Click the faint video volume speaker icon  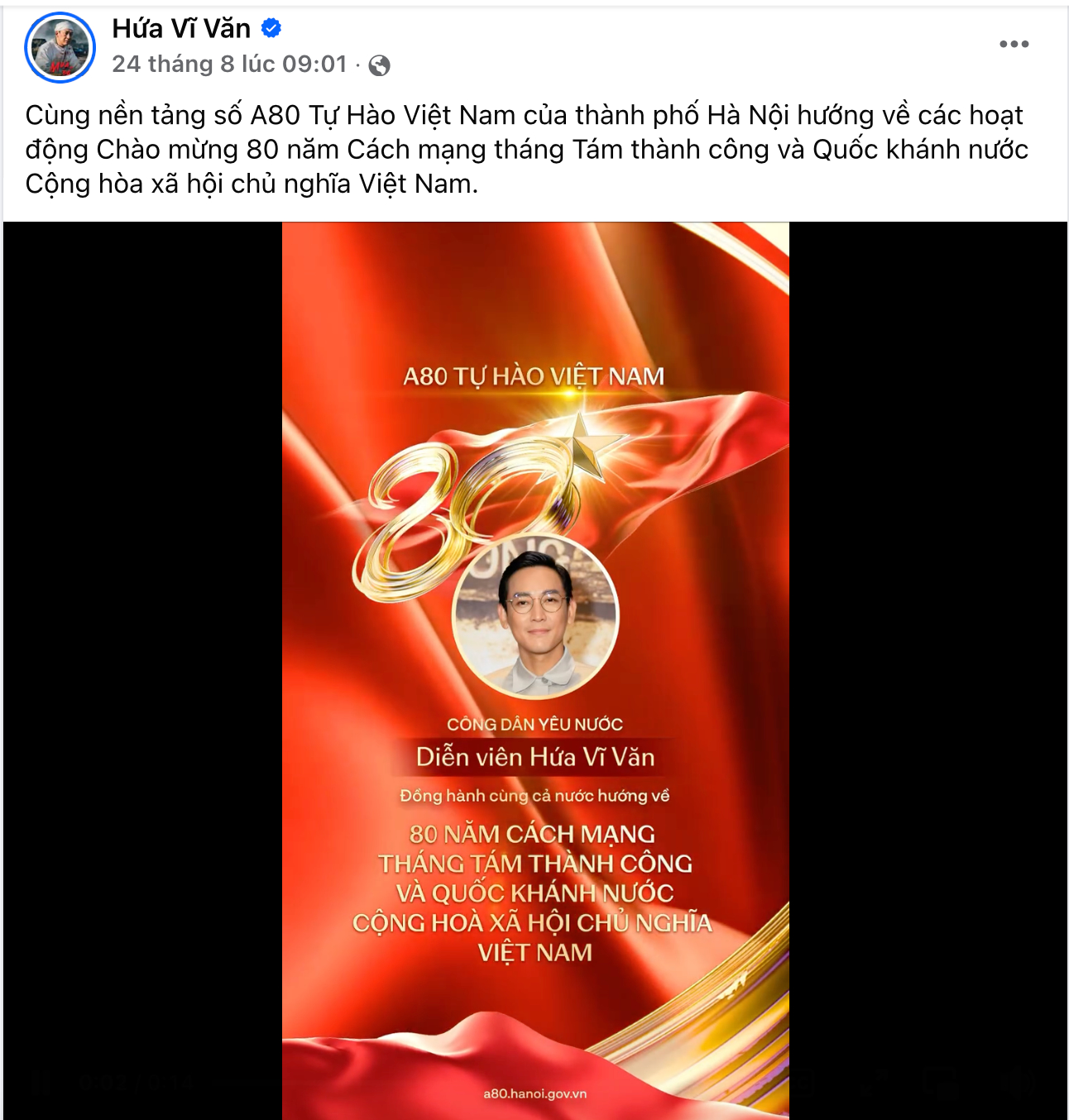(1019, 1082)
